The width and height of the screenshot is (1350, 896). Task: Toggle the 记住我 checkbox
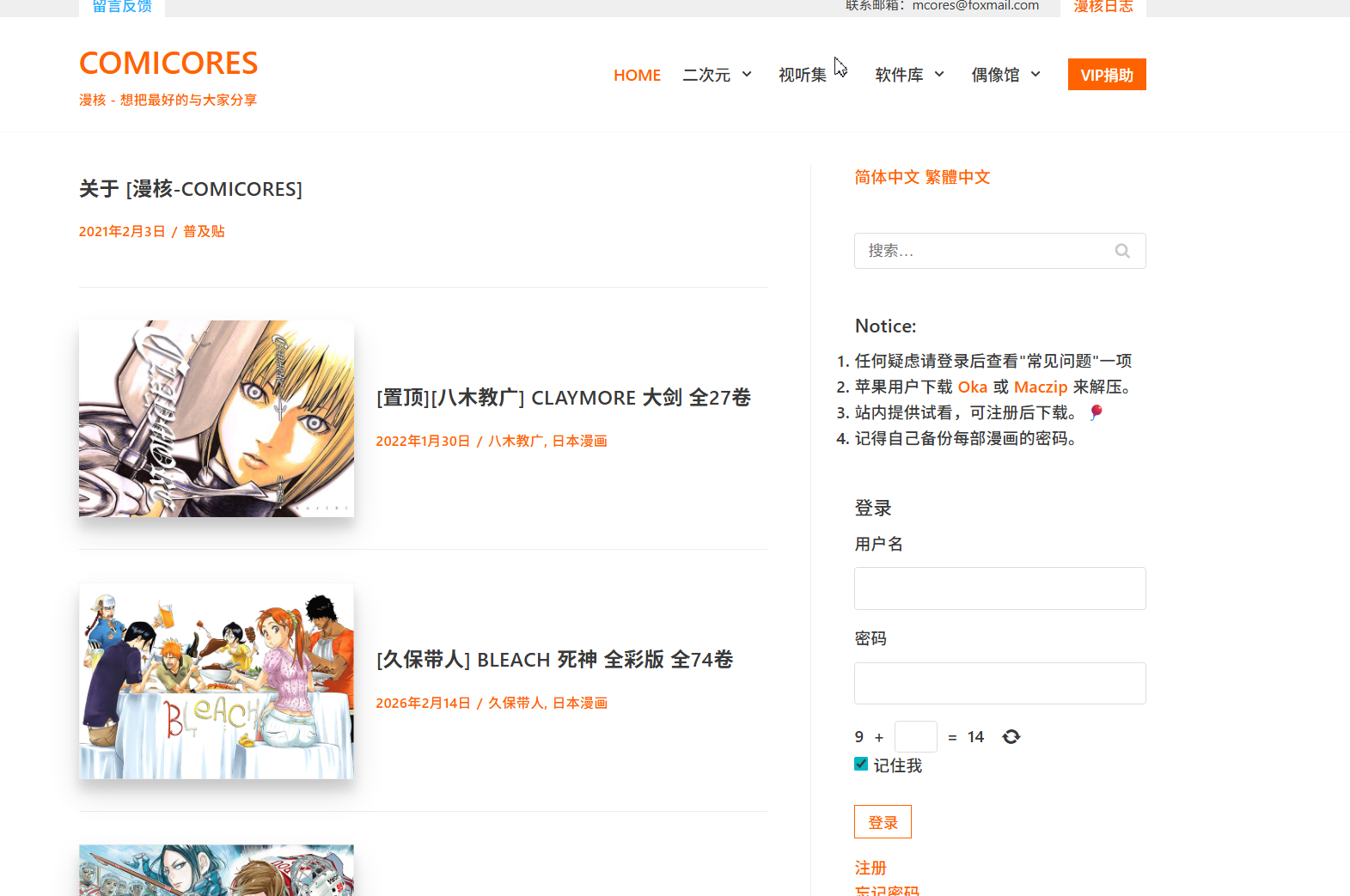click(861, 765)
